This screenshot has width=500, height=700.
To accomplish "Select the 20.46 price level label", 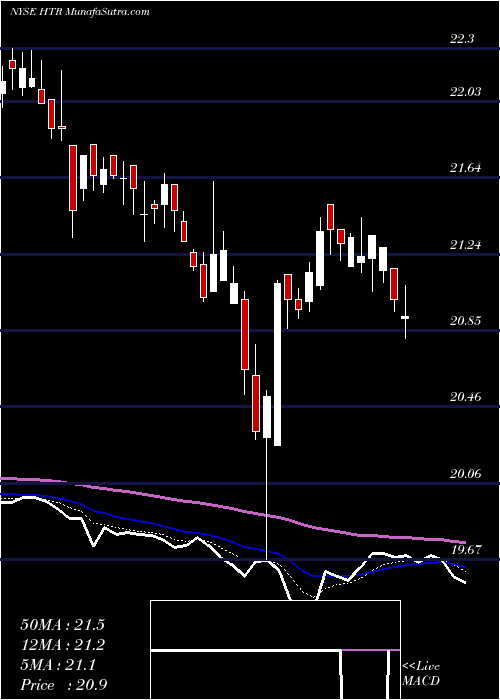I will click(x=466, y=397).
